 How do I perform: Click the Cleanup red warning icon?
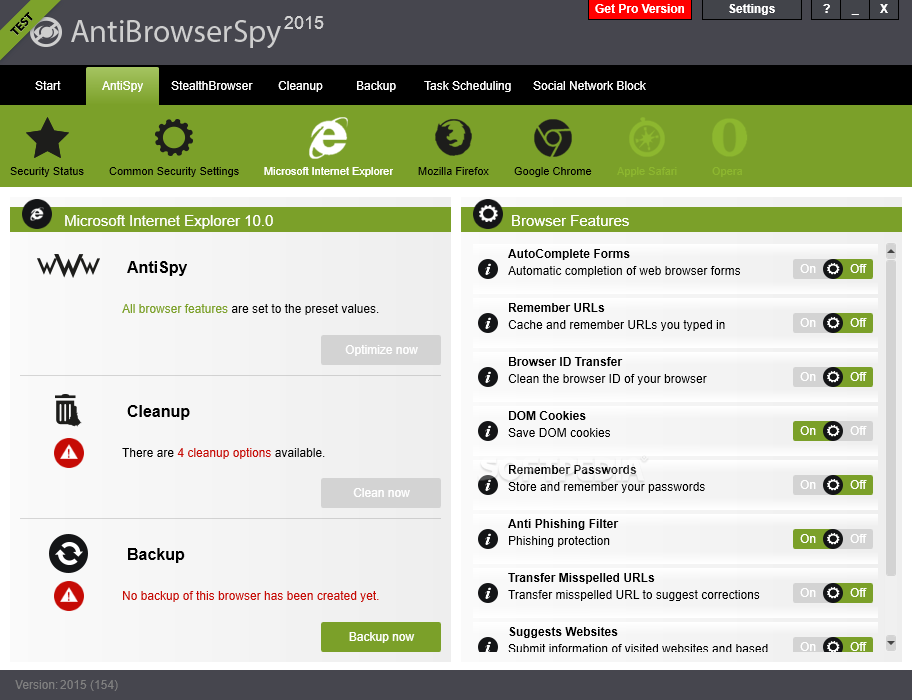pyautogui.click(x=69, y=453)
